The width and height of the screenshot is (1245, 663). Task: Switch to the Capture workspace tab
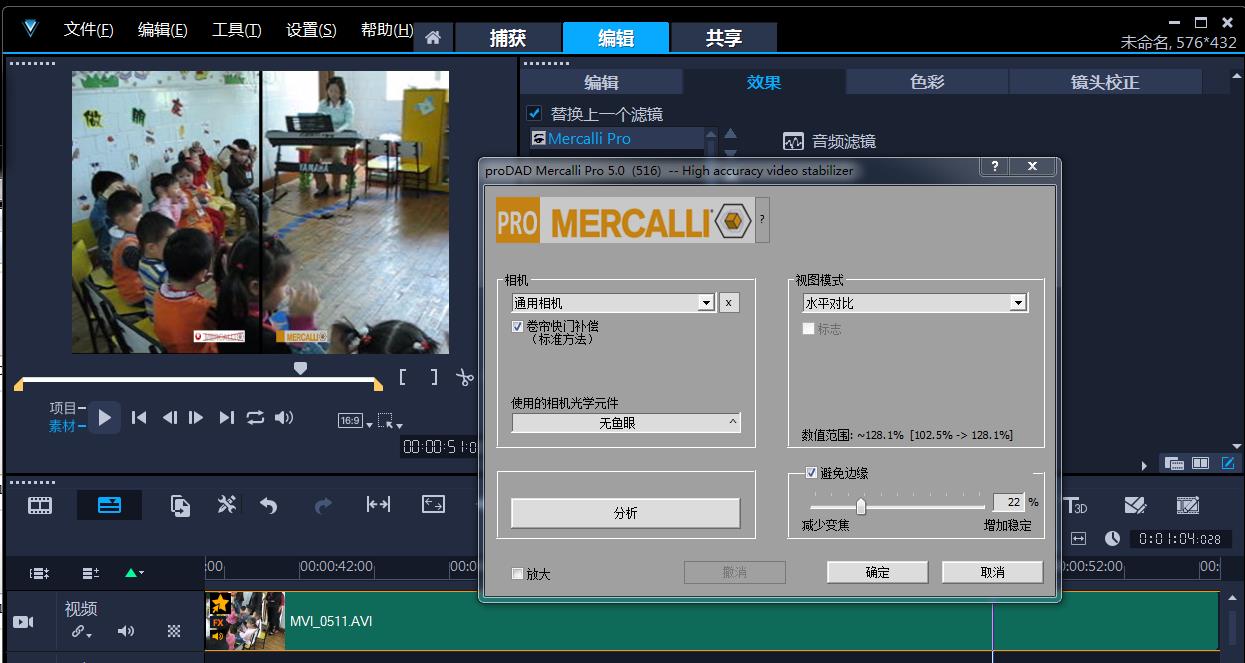[508, 38]
